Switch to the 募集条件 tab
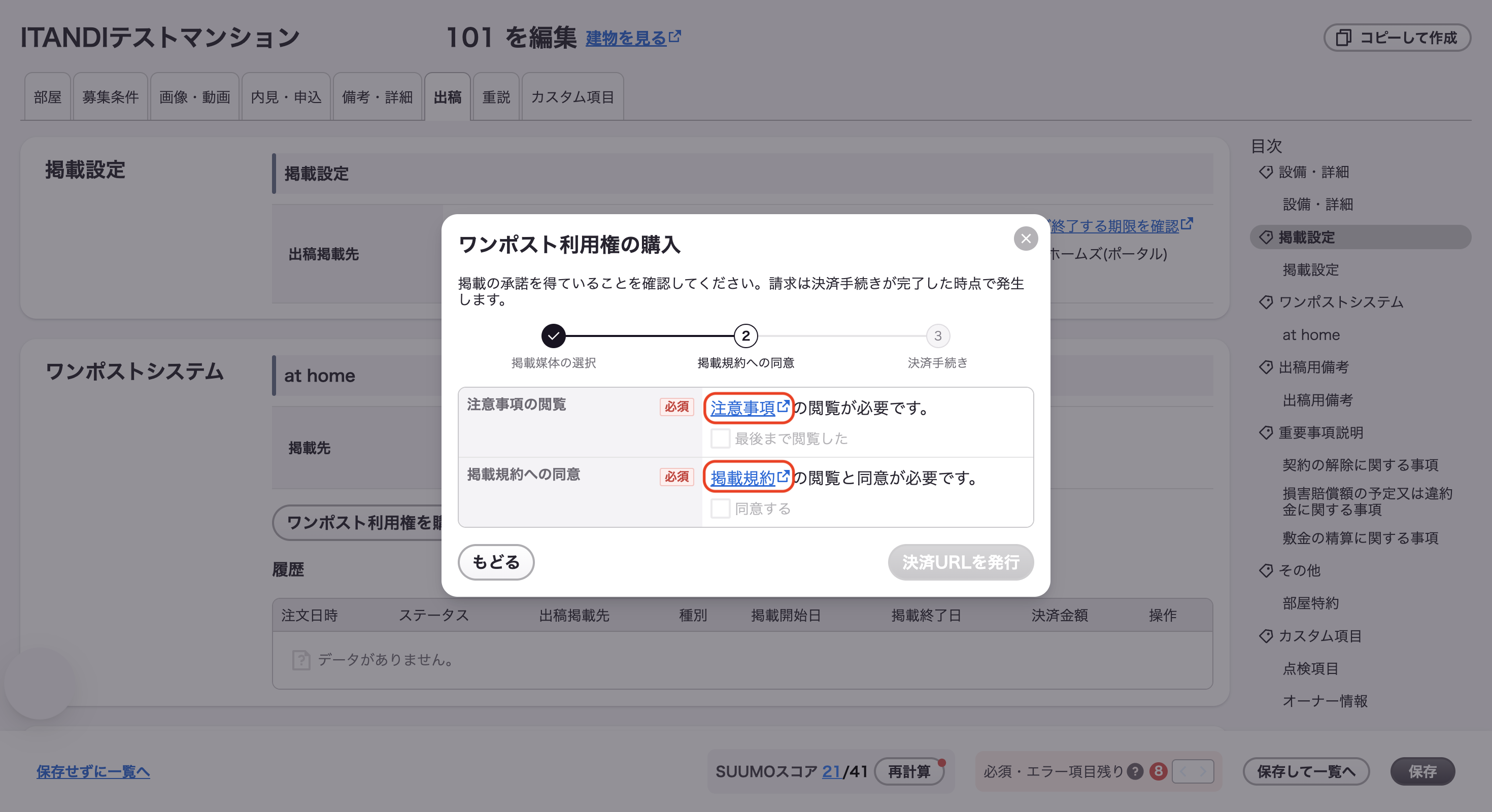 (110, 97)
